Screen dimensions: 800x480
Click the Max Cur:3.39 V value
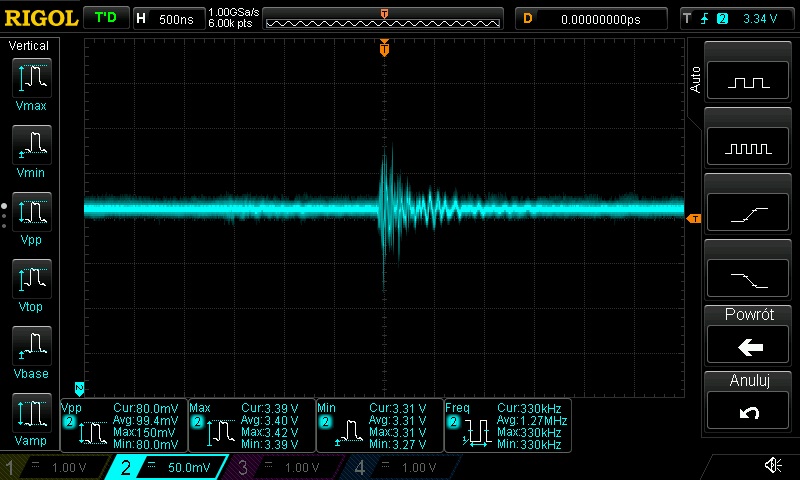coord(270,409)
